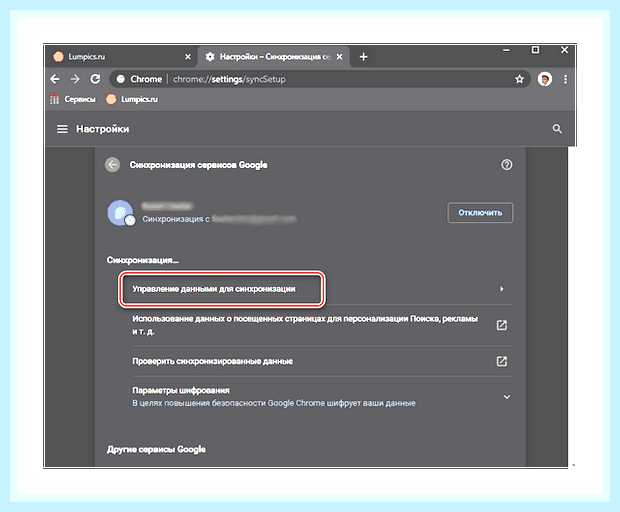Expand Параметры шифрования chevron

coord(507,397)
